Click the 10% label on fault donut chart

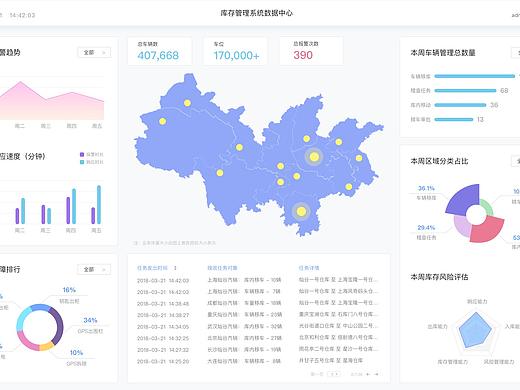click(76, 353)
